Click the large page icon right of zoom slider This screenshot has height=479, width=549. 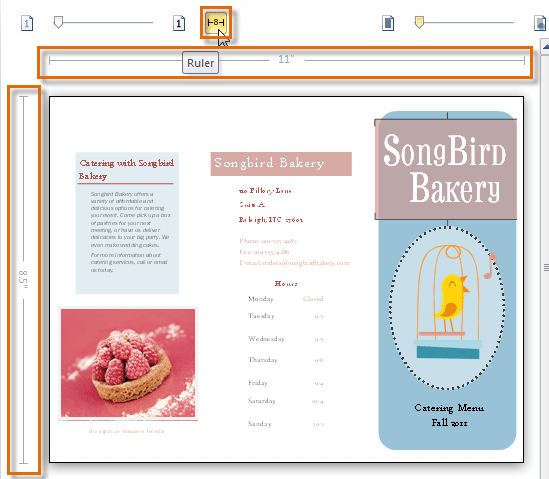tap(179, 23)
